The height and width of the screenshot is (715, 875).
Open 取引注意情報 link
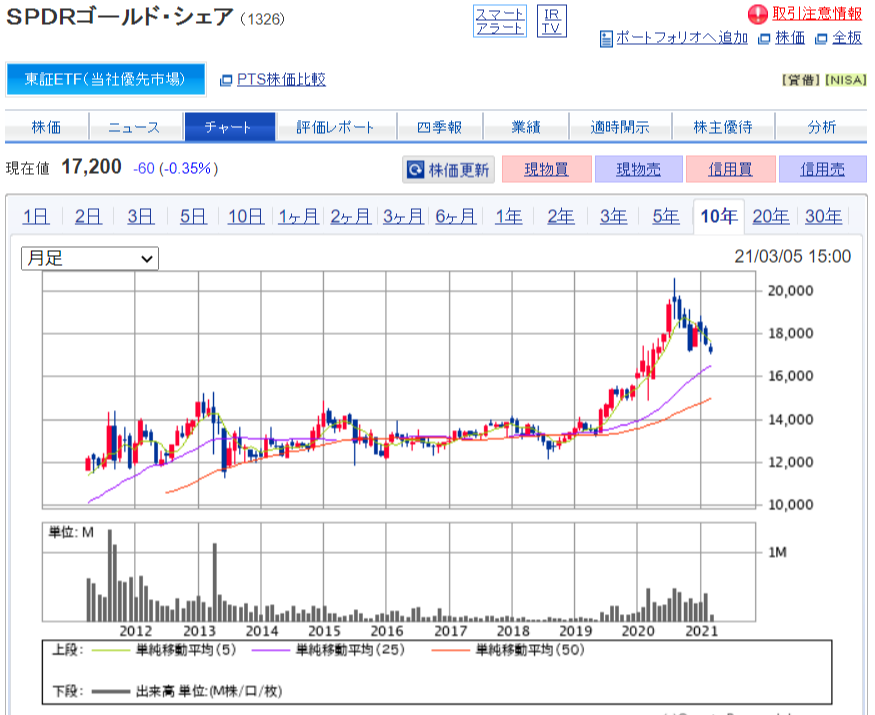pos(817,14)
